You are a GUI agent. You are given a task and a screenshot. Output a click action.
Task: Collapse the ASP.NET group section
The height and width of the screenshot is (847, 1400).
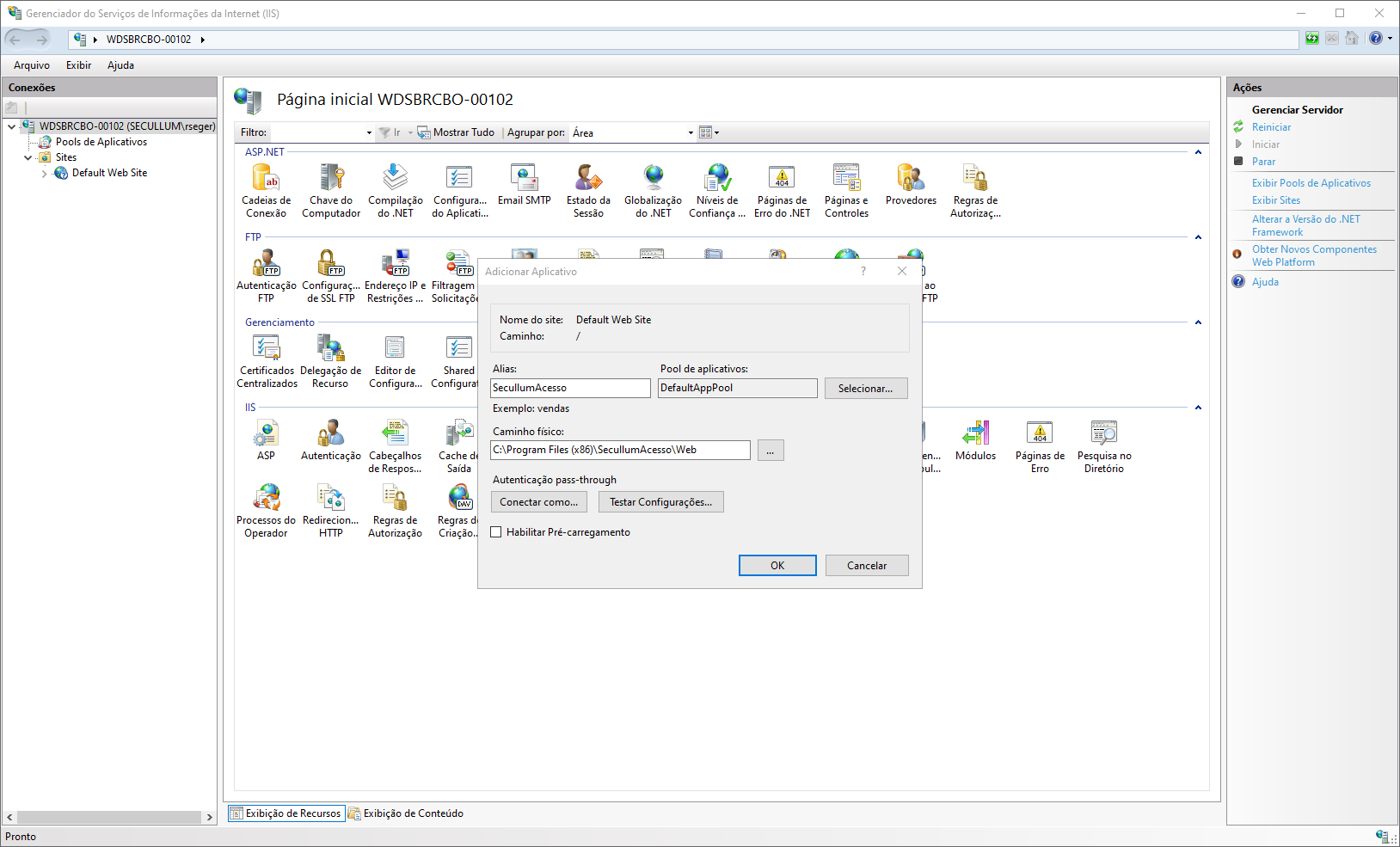[x=1198, y=152]
